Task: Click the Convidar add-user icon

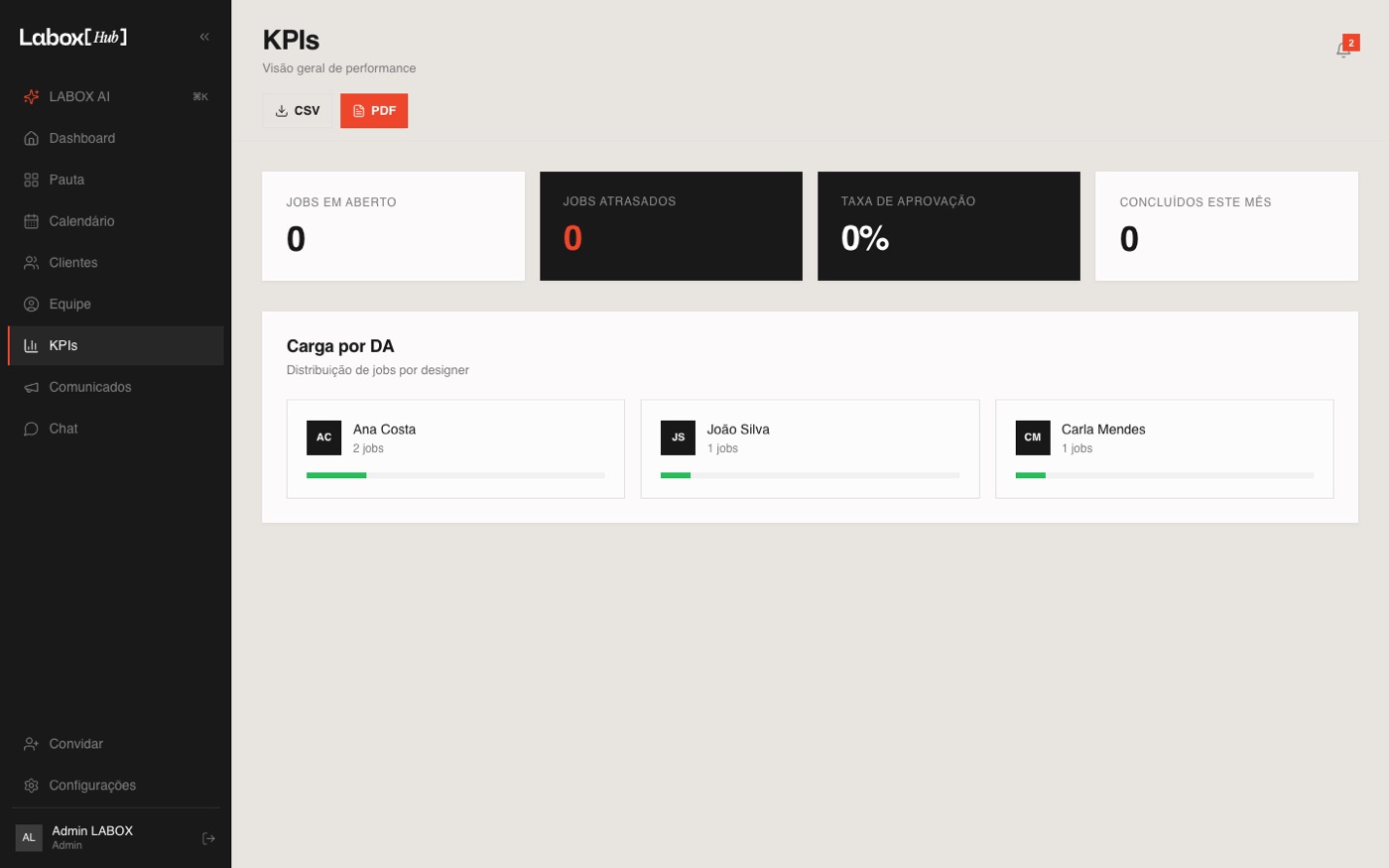Action: click(x=31, y=744)
